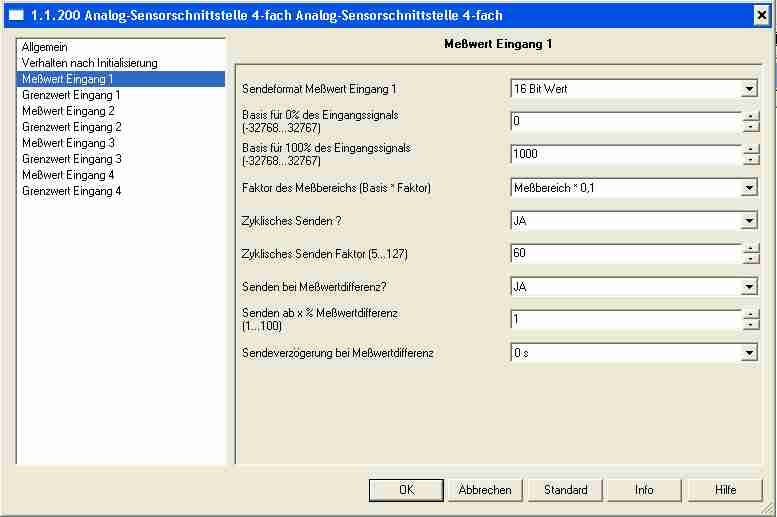Expand the Faktor des Meßbereichs dropdown
Screen dimensions: 777x517
(x=749, y=187)
